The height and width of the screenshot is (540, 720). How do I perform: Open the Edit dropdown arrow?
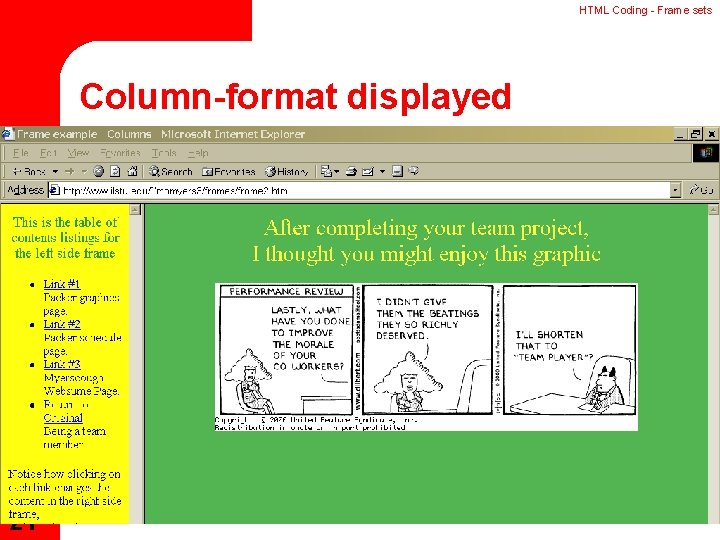click(x=382, y=171)
